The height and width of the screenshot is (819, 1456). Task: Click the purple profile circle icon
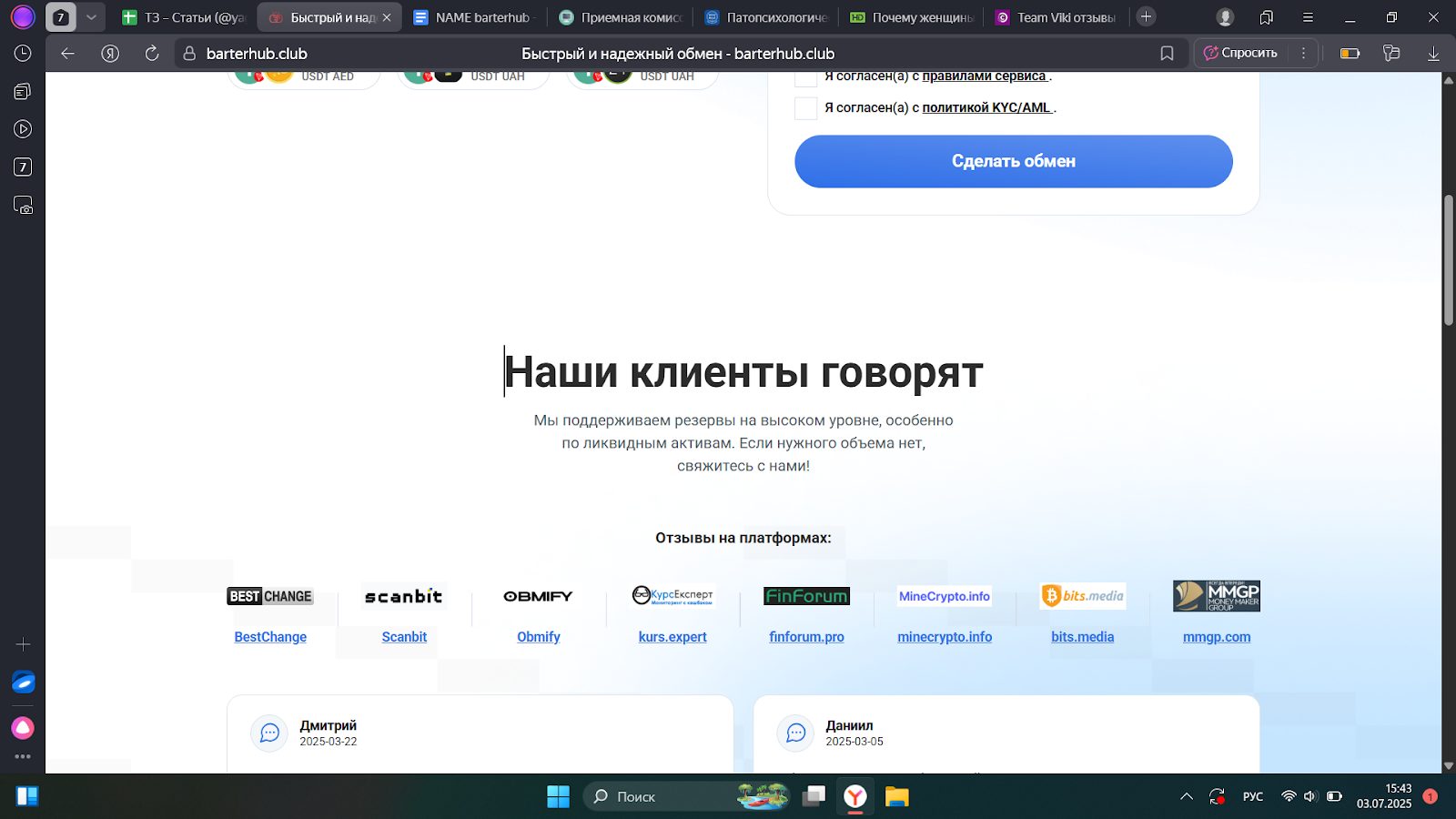[23, 16]
